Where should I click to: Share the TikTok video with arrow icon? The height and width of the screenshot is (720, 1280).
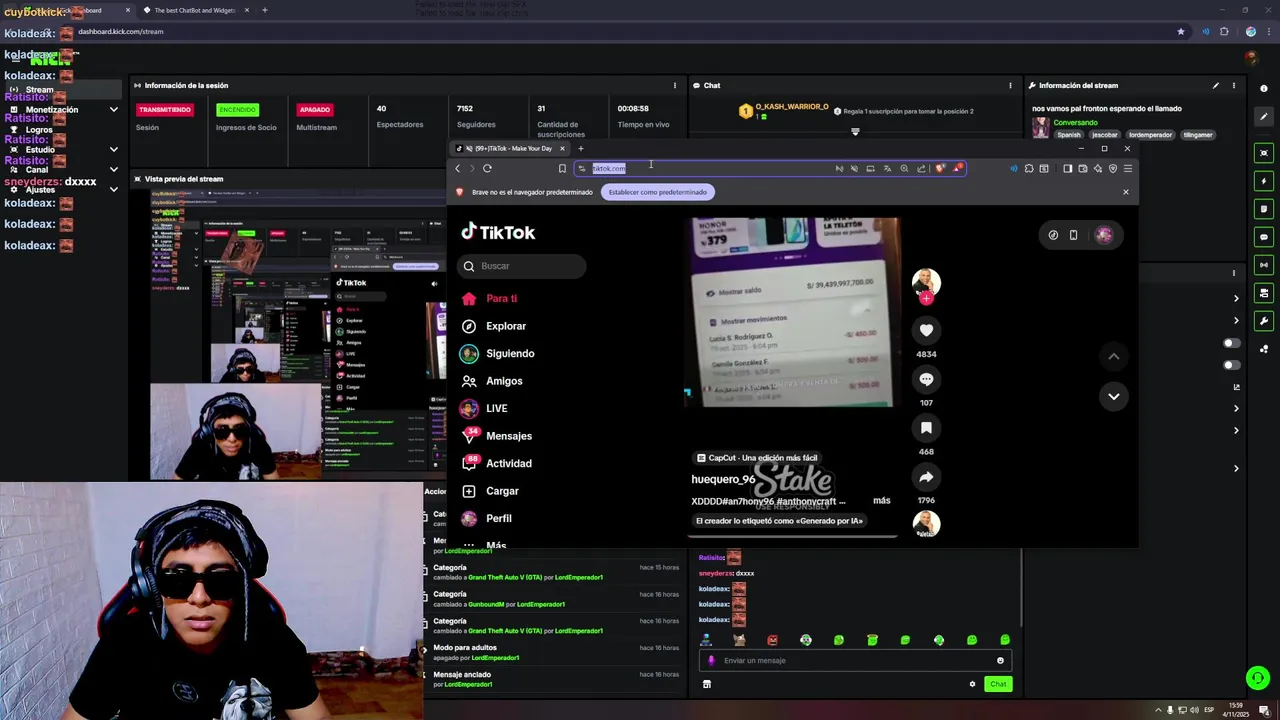926,477
